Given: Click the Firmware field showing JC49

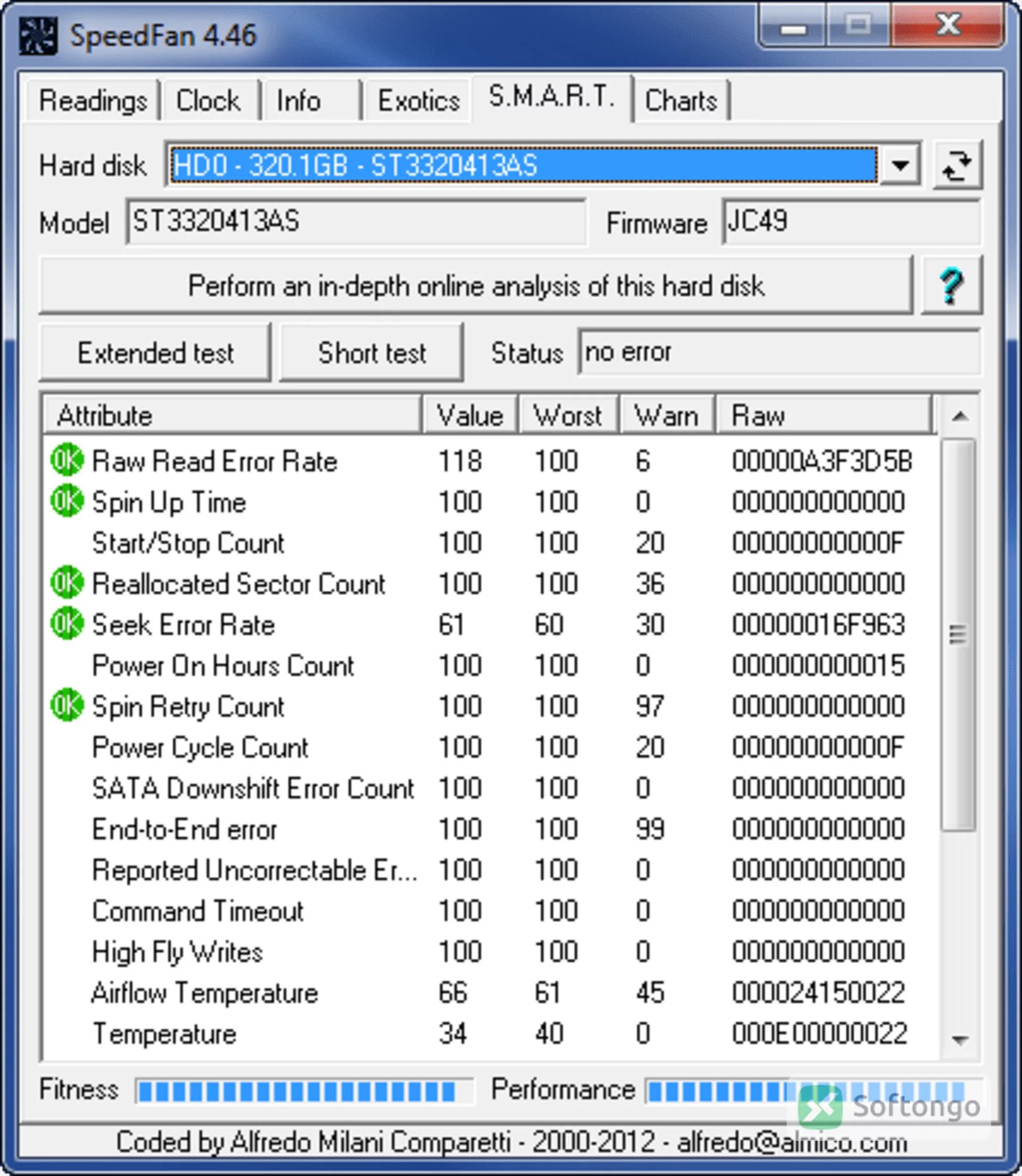Looking at the screenshot, I should pos(852,221).
